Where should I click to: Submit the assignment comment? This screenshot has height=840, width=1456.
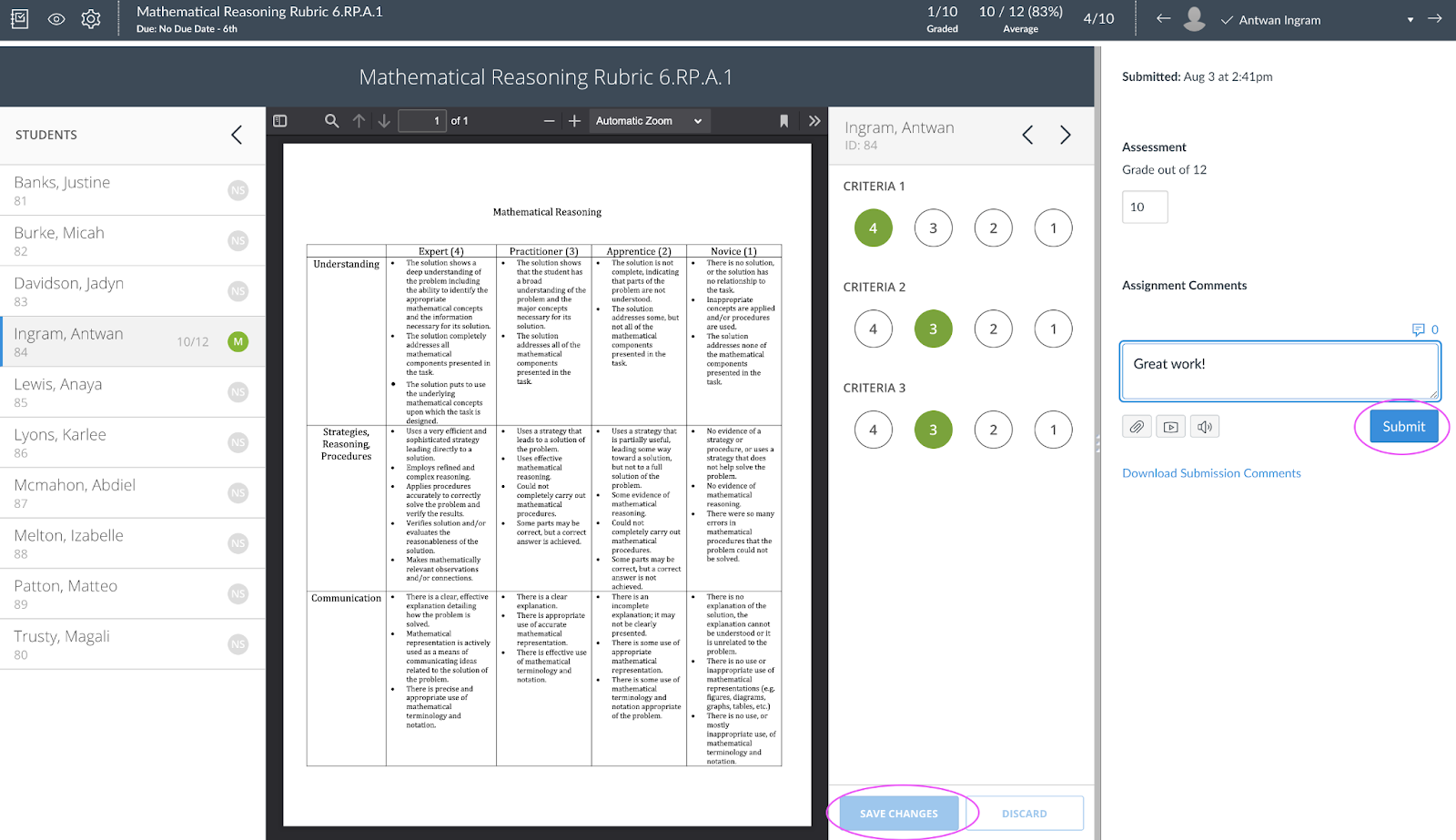pos(1403,426)
